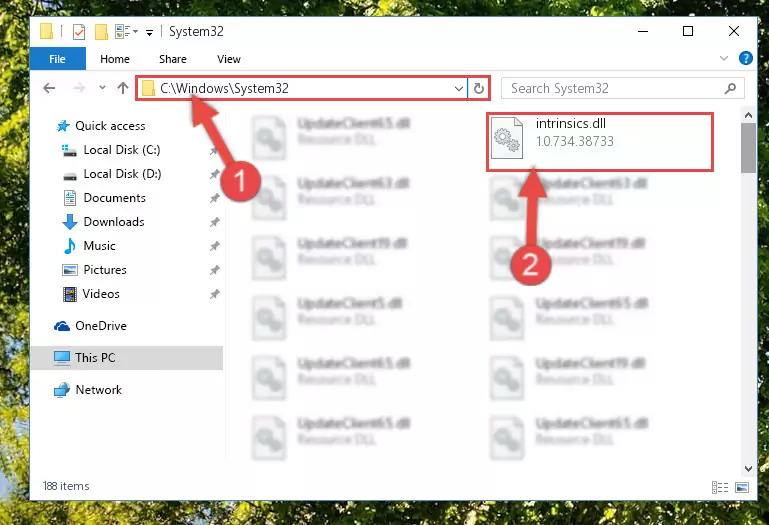The image size is (769, 525).
Task: Click the This PC monitor icon
Action: 62,358
